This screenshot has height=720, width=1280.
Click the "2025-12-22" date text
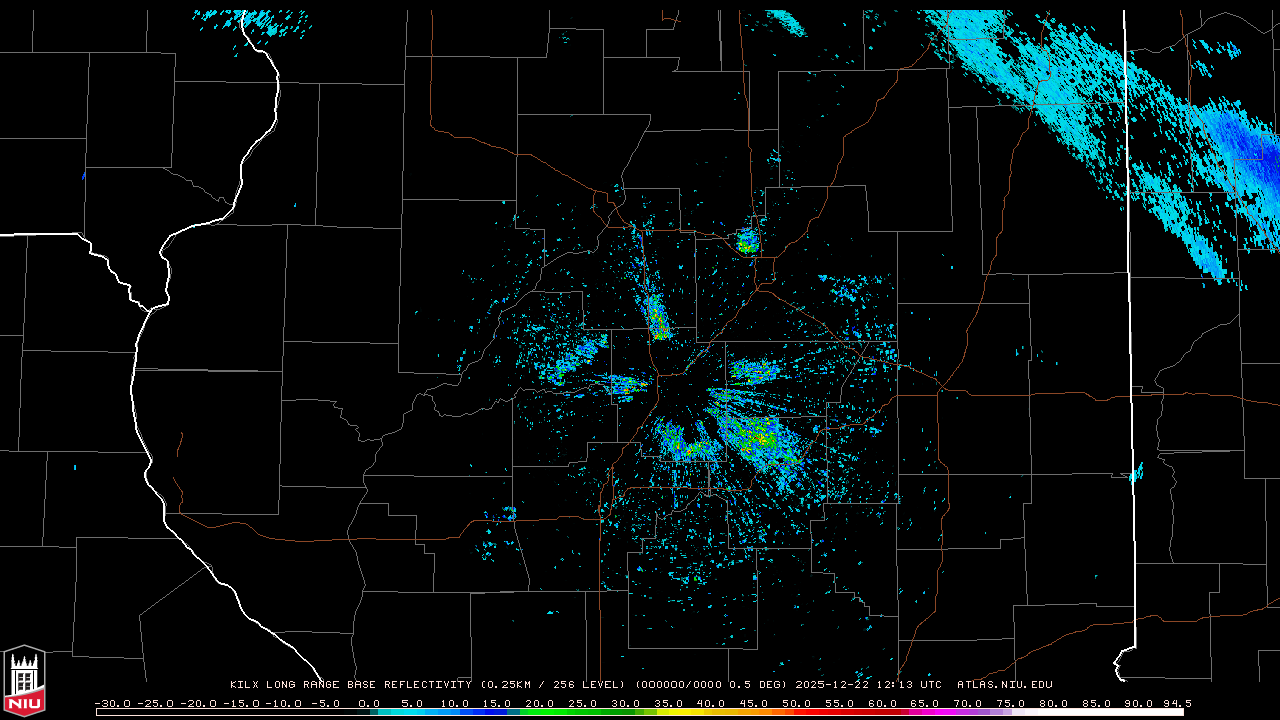[x=831, y=685]
